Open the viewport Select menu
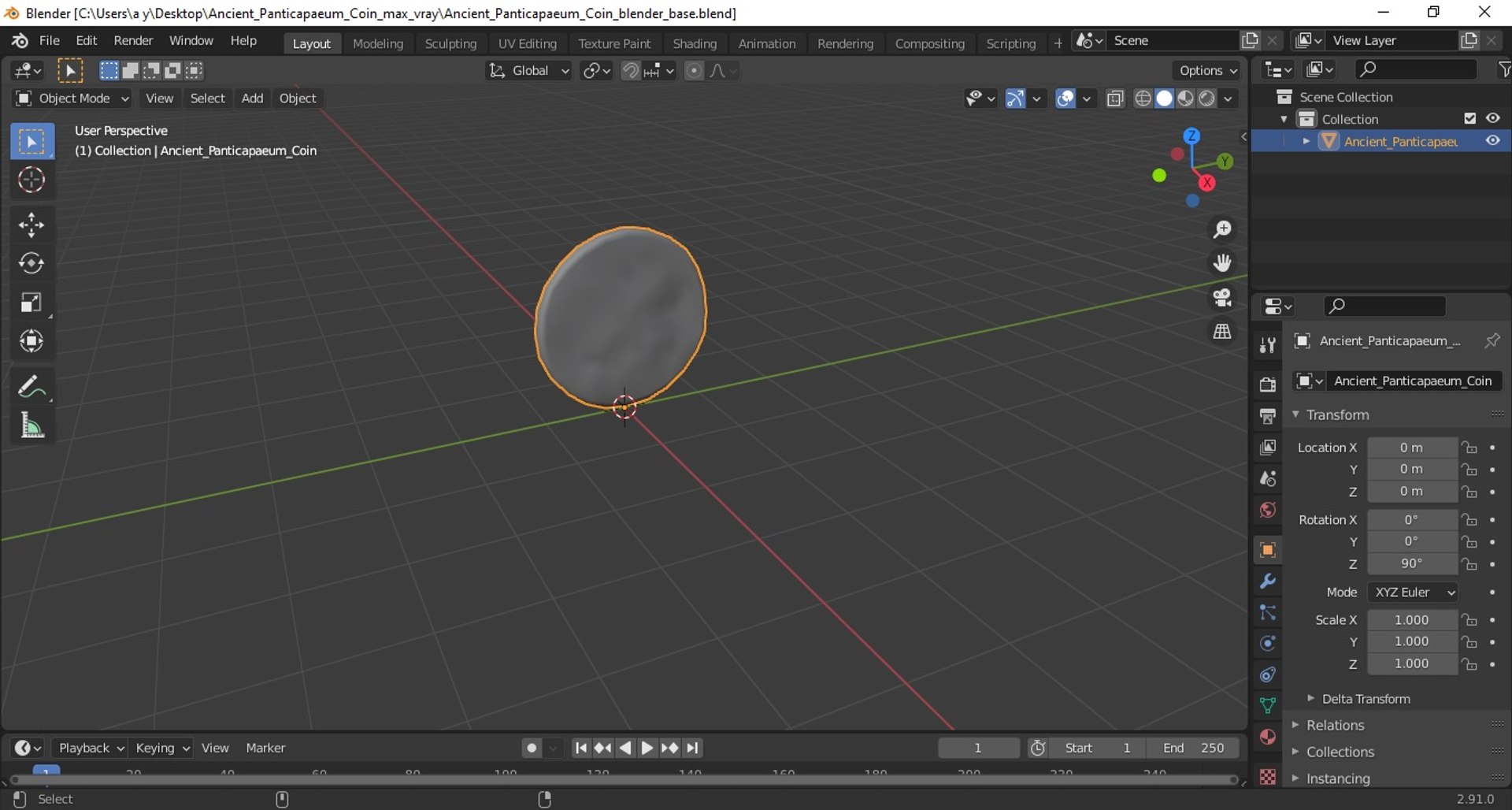The height and width of the screenshot is (810, 1512). [x=207, y=98]
